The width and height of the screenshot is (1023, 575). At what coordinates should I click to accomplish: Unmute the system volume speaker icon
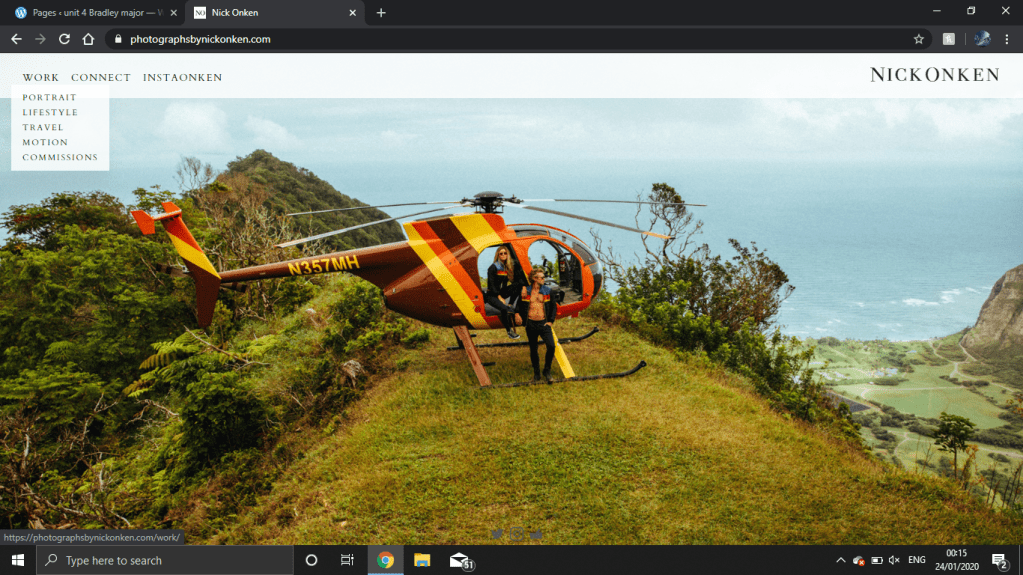coord(894,560)
